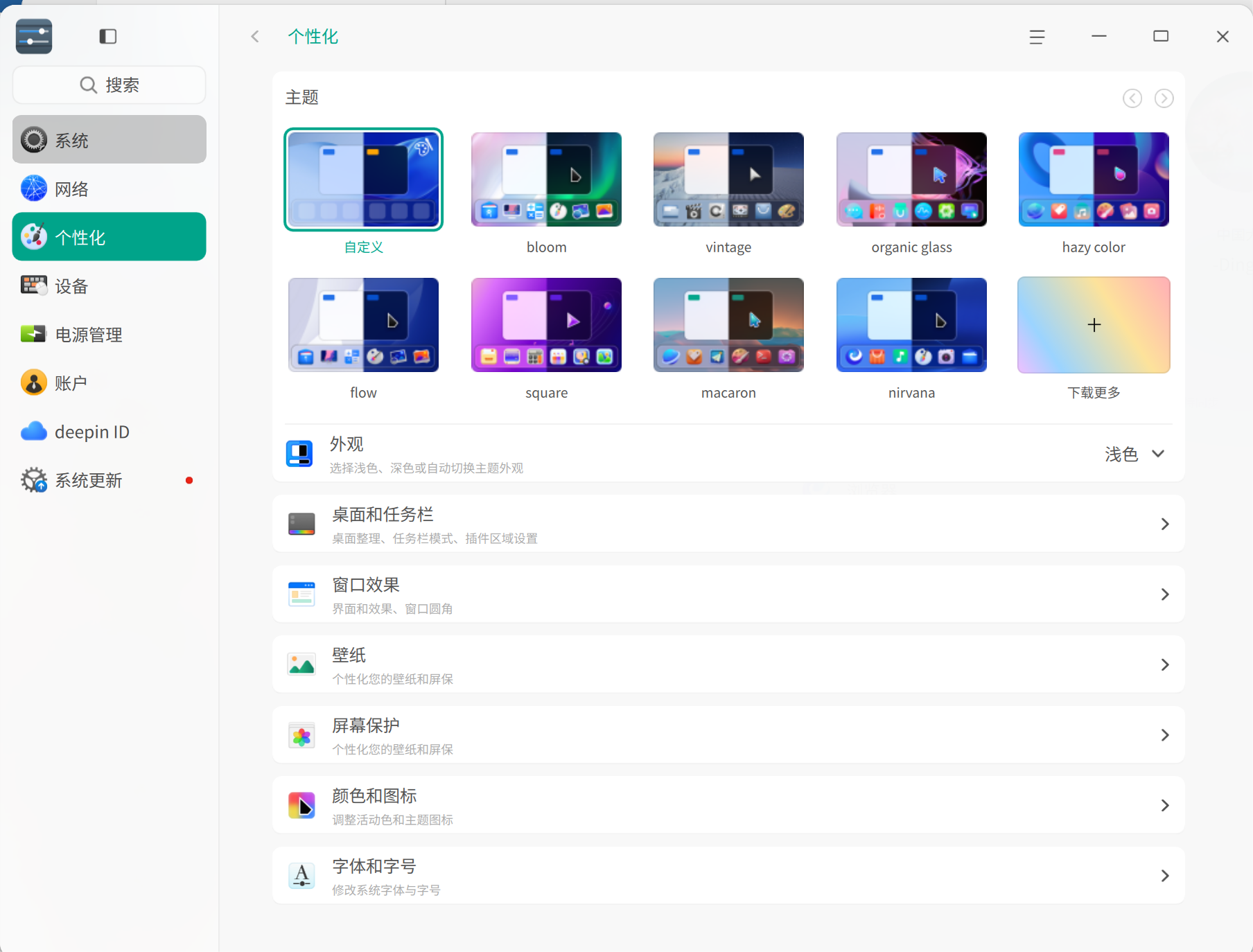Choose the organic glass theme
The width and height of the screenshot is (1253, 952).
(911, 179)
